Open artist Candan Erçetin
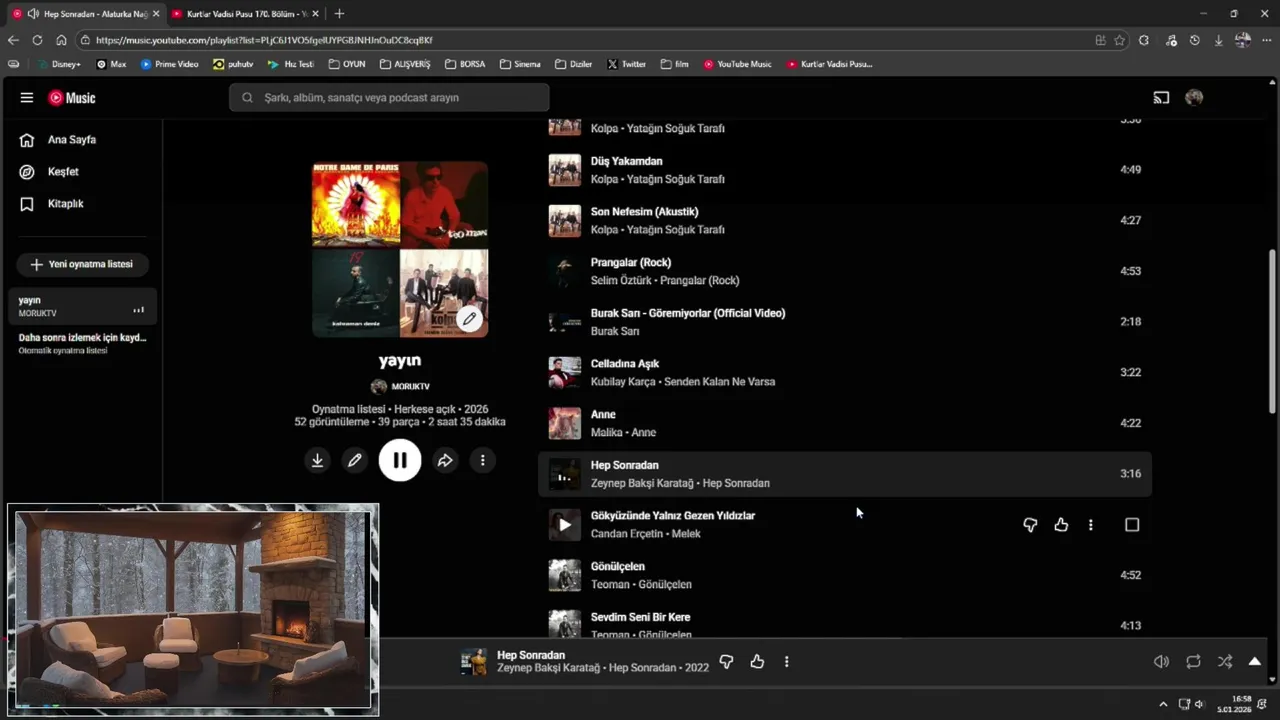 point(627,534)
